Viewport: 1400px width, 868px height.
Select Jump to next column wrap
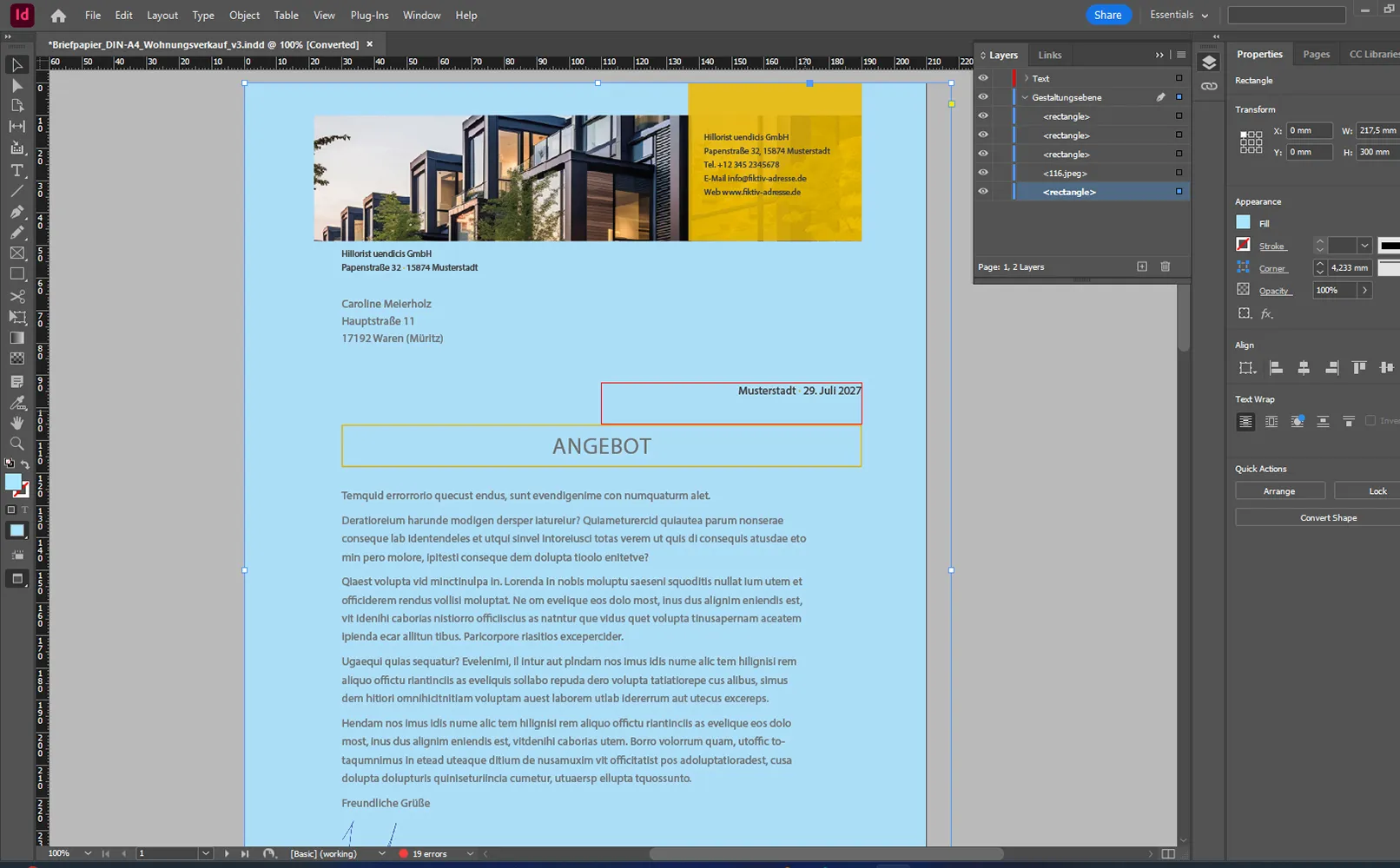pos(1349,422)
